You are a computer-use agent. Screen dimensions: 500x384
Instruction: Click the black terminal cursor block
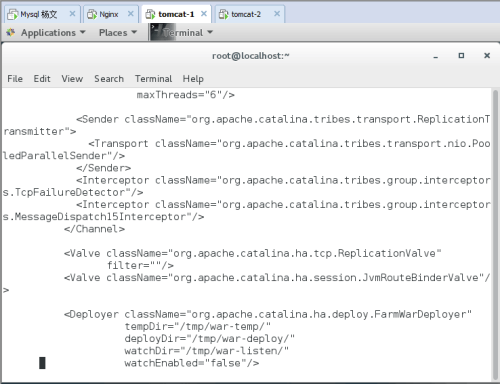(42, 363)
